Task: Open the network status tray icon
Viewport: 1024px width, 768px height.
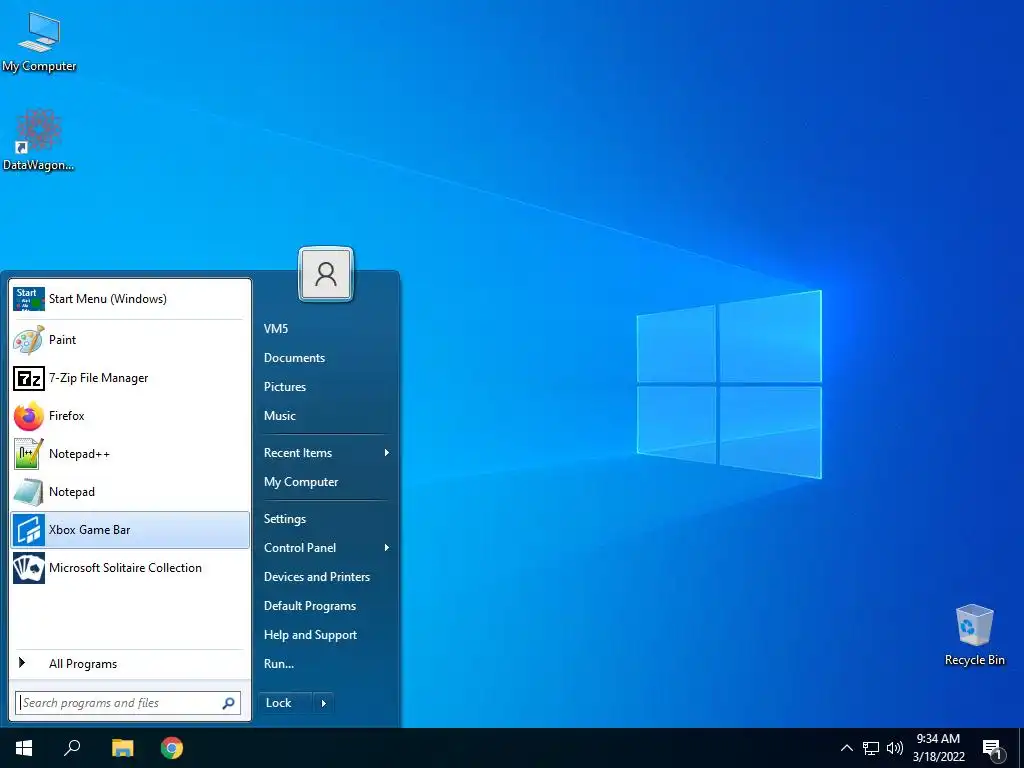Action: point(871,748)
